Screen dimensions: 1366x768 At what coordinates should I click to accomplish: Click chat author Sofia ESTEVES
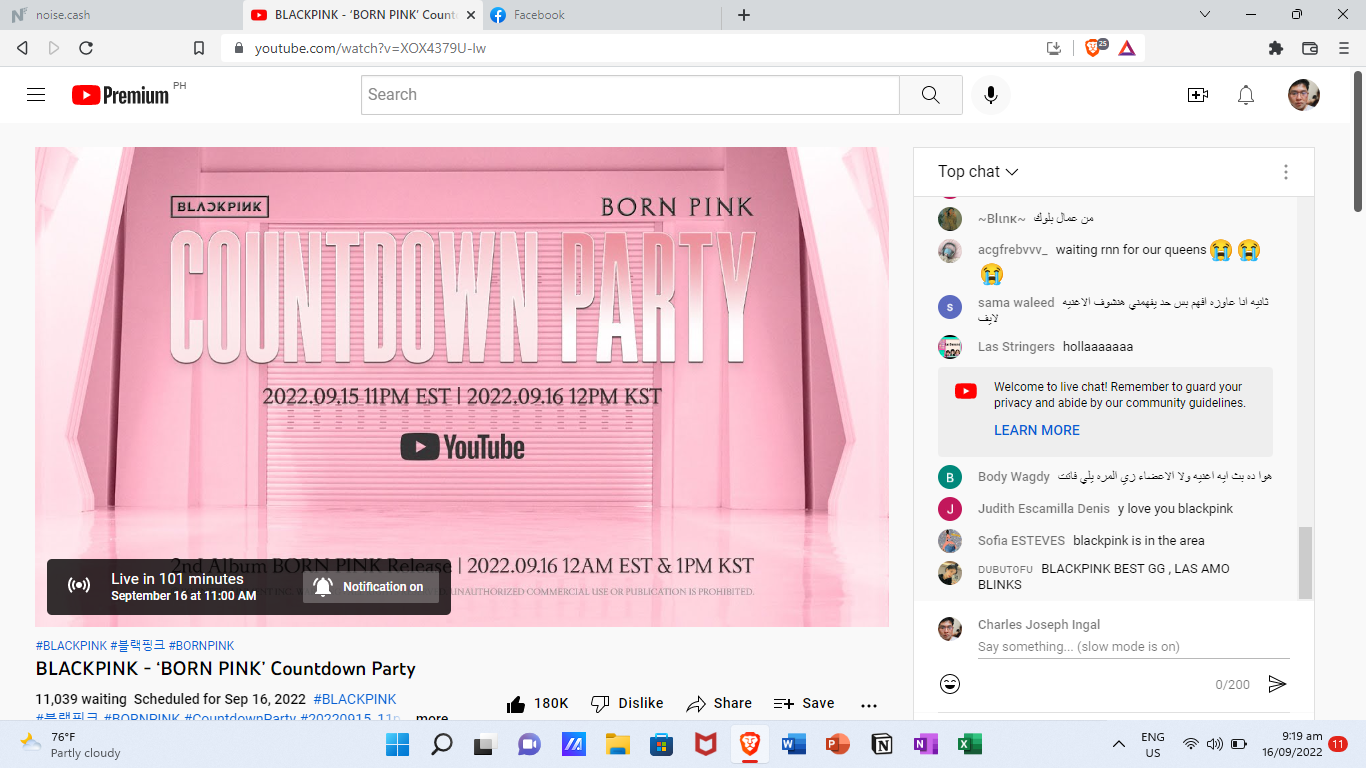(x=1021, y=541)
